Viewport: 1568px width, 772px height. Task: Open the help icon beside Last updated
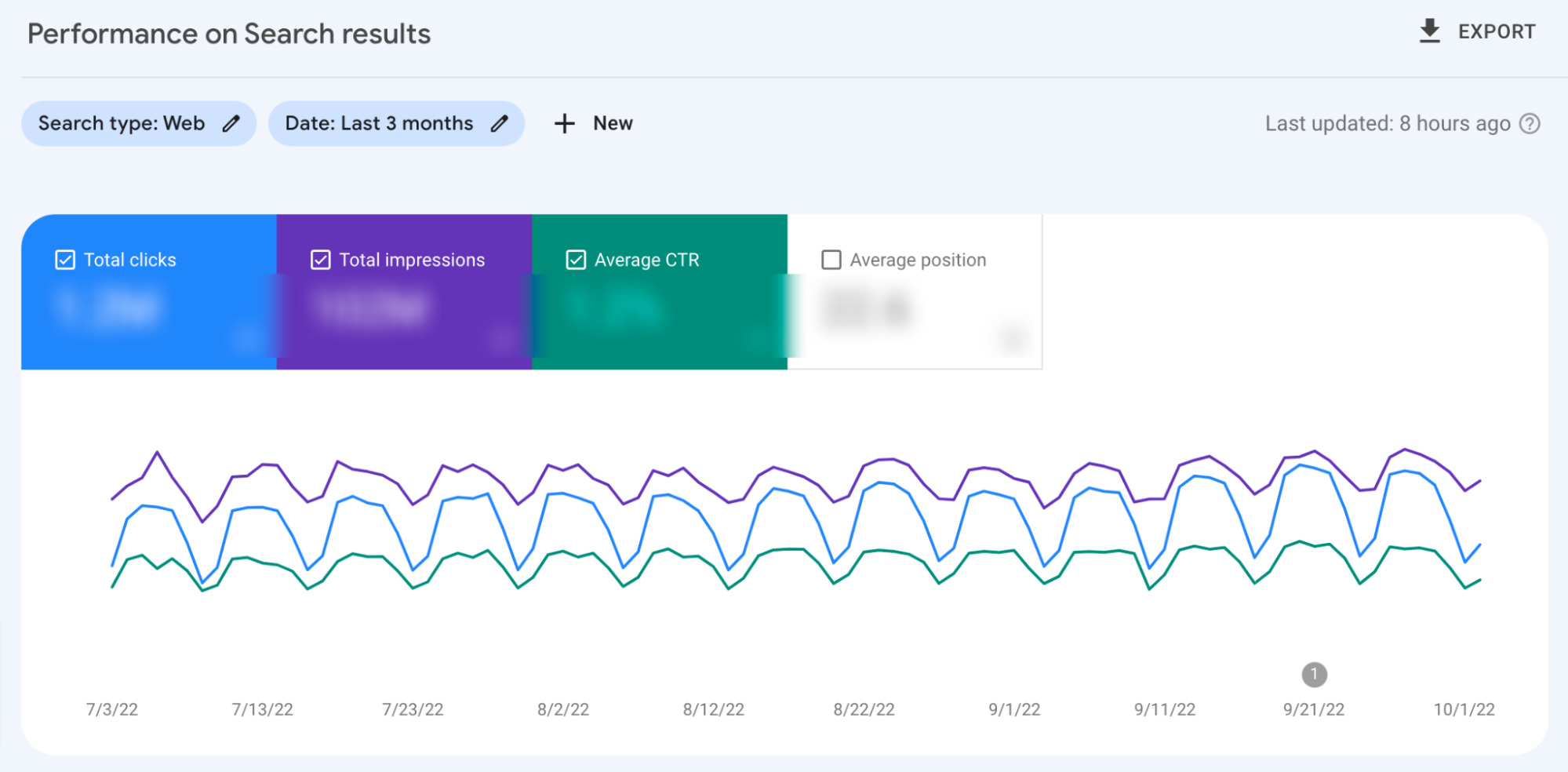[1530, 124]
